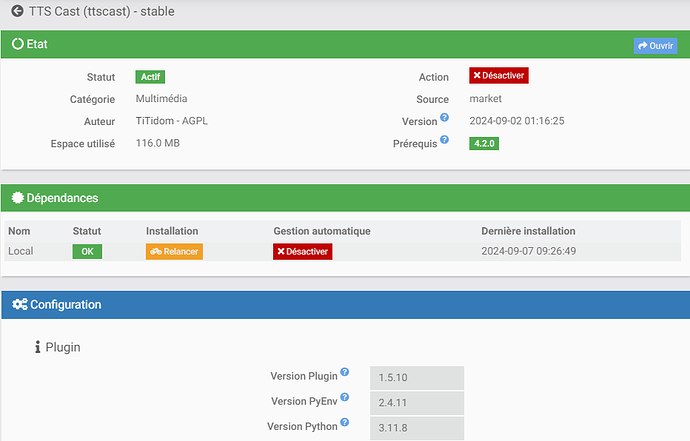Click the Relancer dependencies button
This screenshot has height=441, width=690.
pyautogui.click(x=174, y=252)
